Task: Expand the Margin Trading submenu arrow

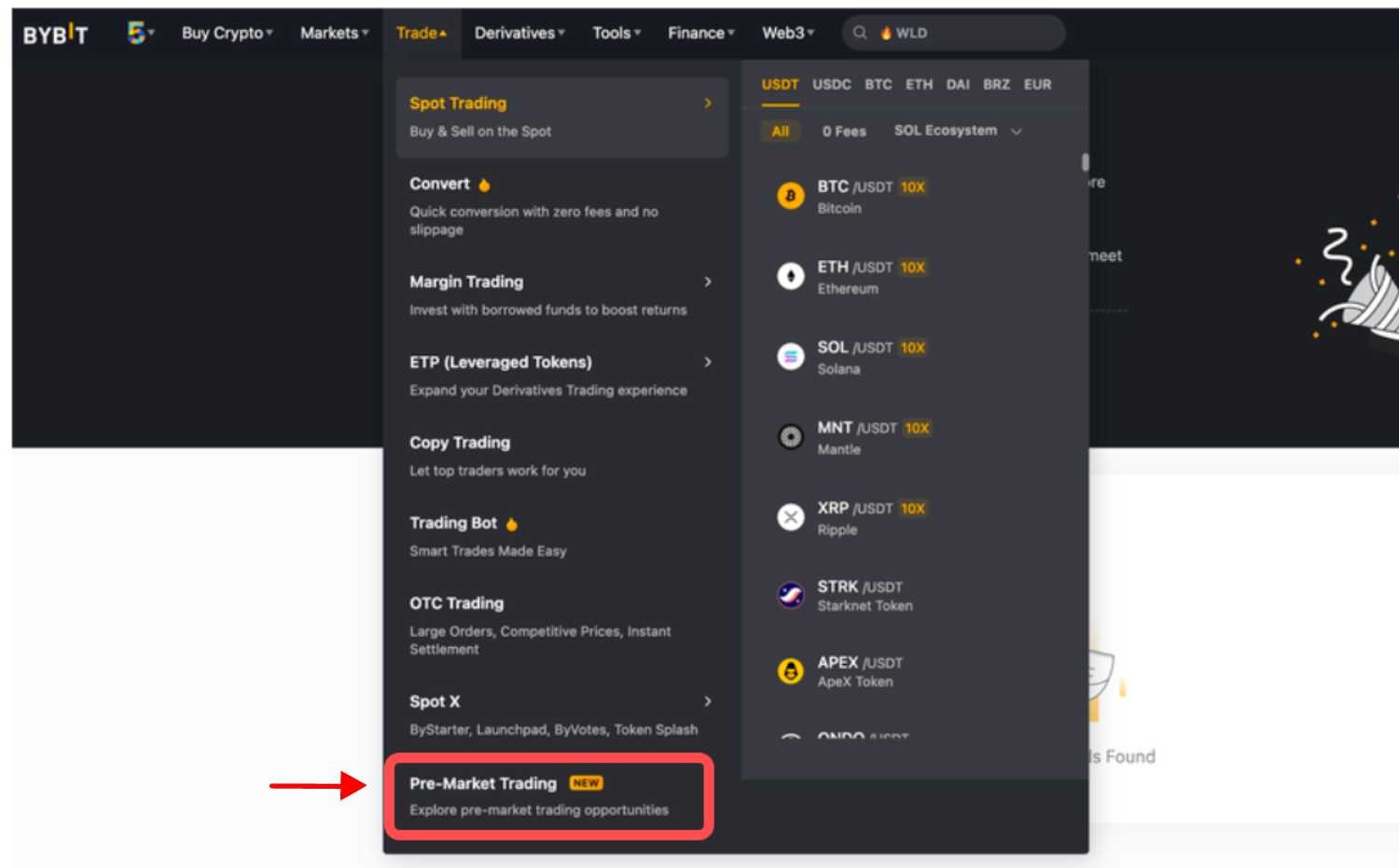Action: (708, 282)
